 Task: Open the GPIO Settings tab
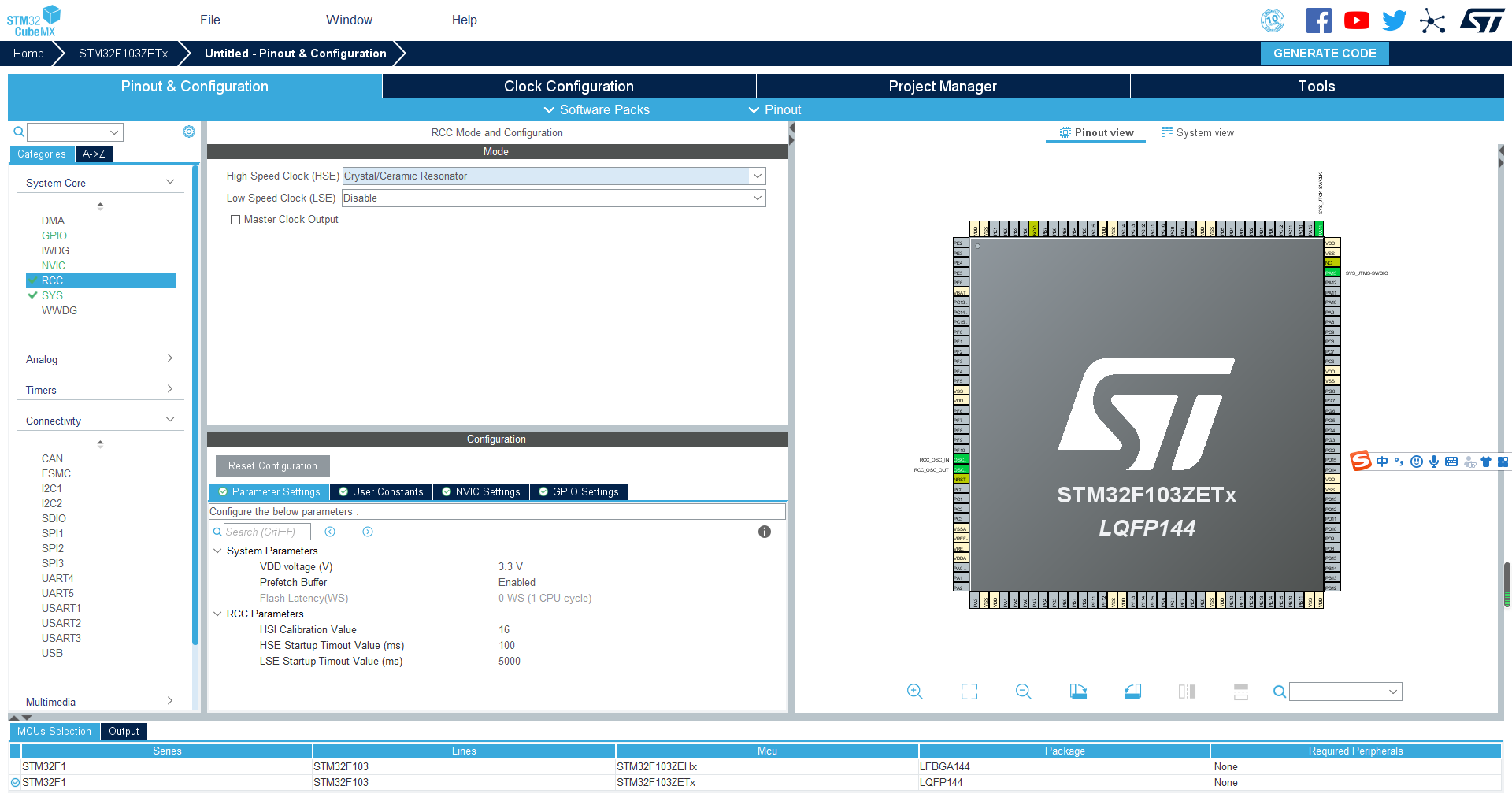point(579,491)
